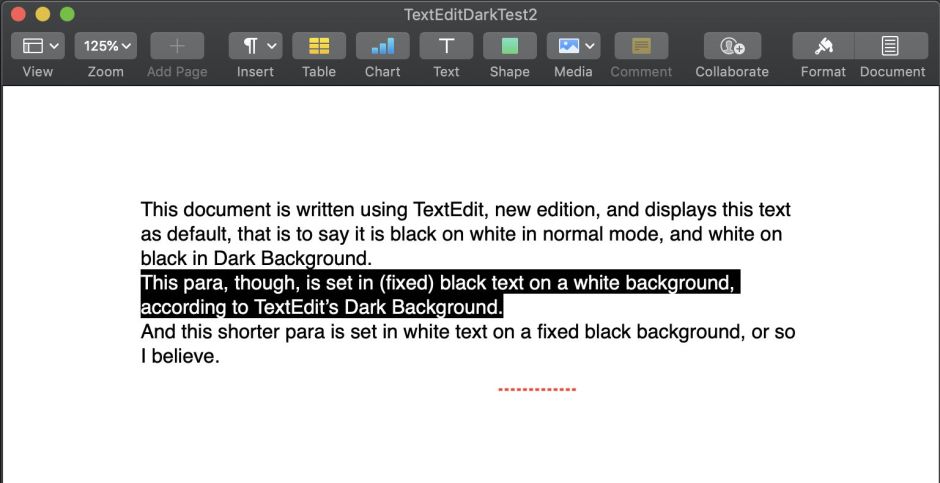Click the text 'black in Dark Background.'
Image resolution: width=940 pixels, height=483 pixels.
click(x=257, y=259)
